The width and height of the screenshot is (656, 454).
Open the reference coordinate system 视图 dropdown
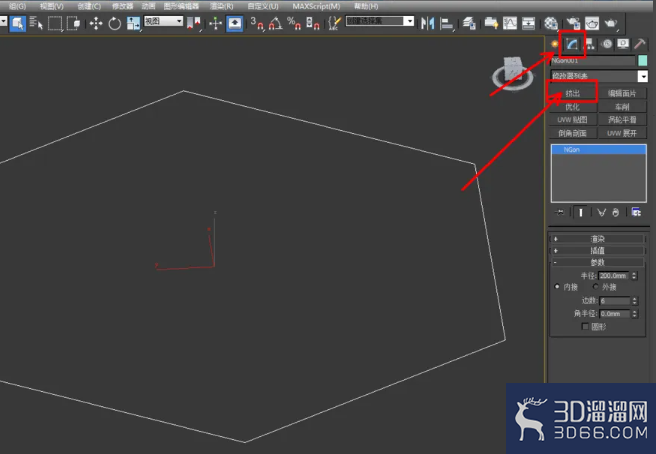164,21
